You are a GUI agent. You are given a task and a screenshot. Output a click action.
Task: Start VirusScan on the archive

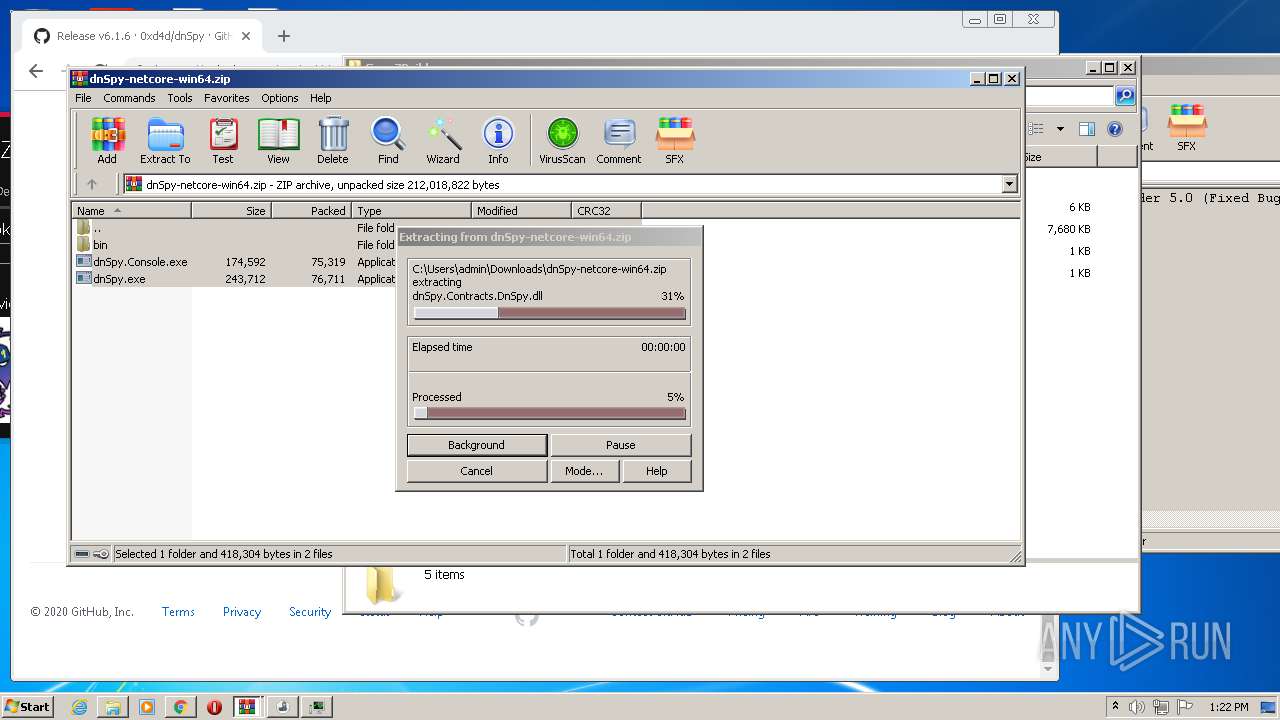pos(562,140)
